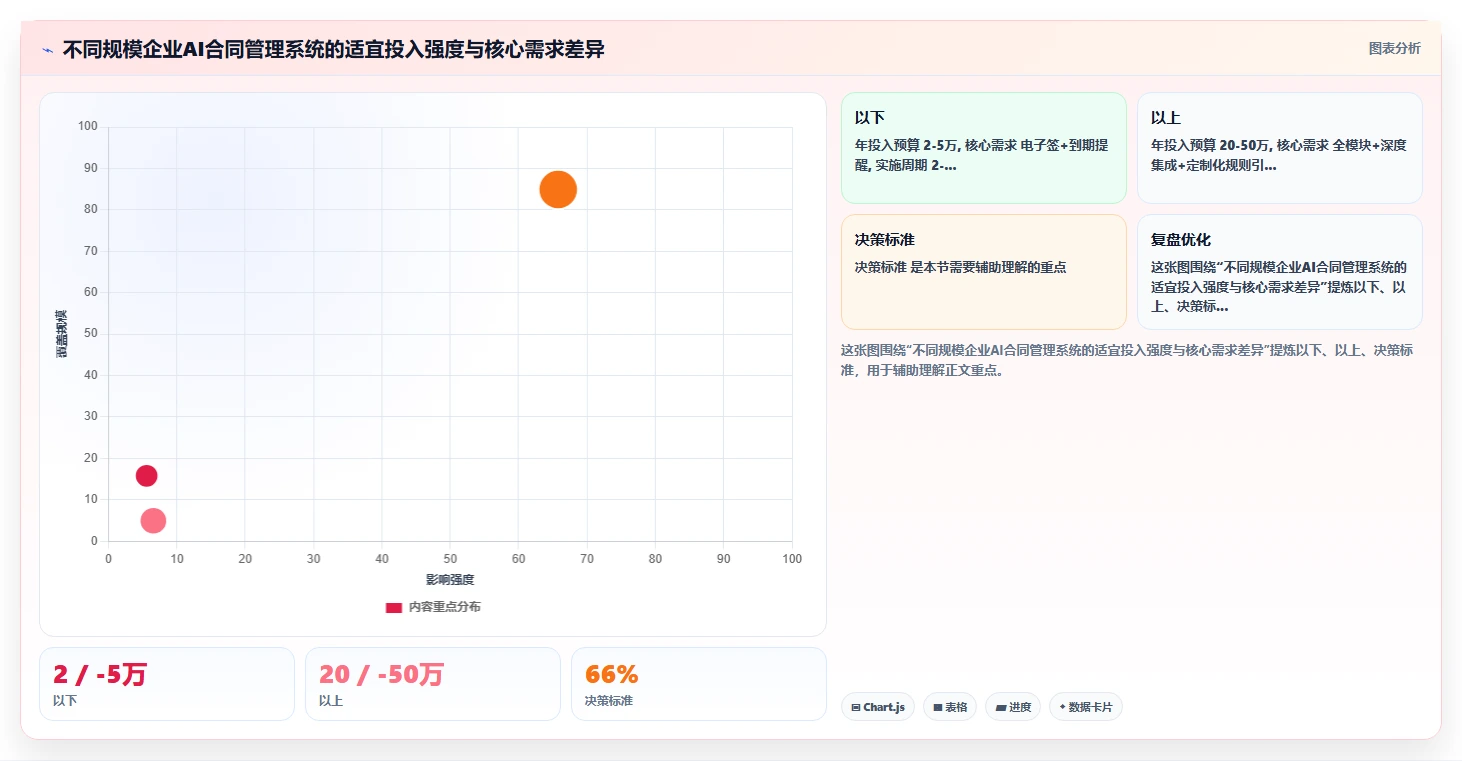Click the 图表分析 label in header
Screen dimensions: 1462x761
pos(1394,48)
